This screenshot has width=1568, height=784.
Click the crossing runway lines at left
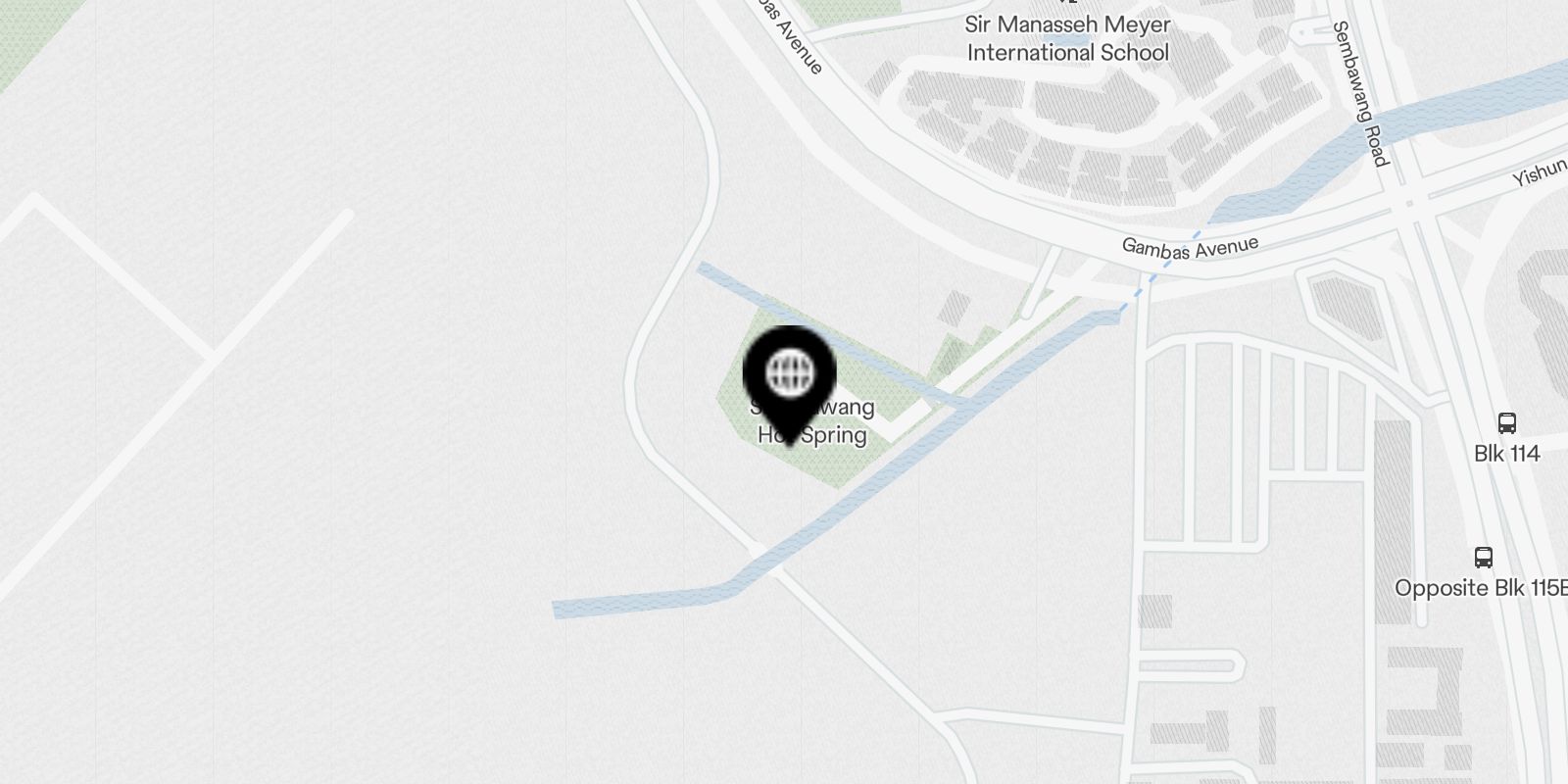pyautogui.click(x=211, y=355)
